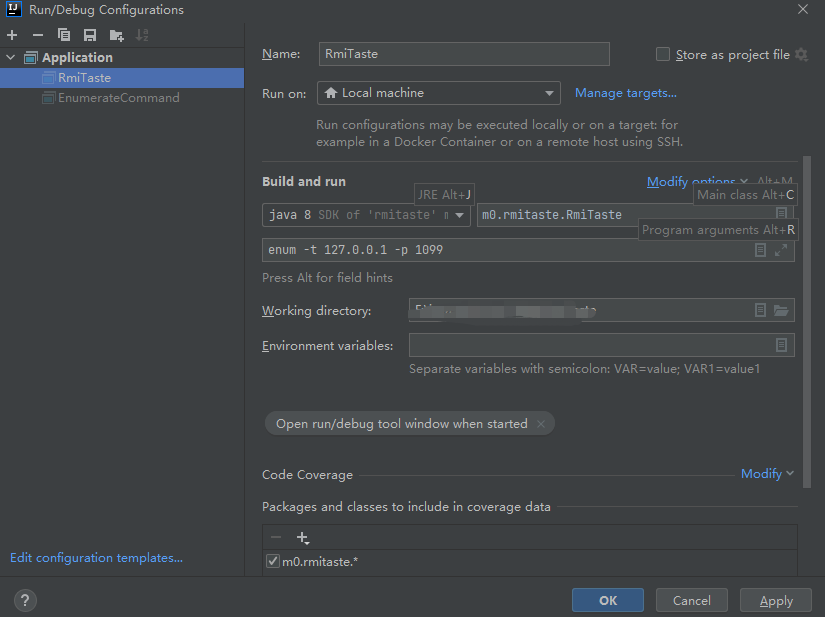Add a new run configuration
825x617 pixels.
[12, 35]
